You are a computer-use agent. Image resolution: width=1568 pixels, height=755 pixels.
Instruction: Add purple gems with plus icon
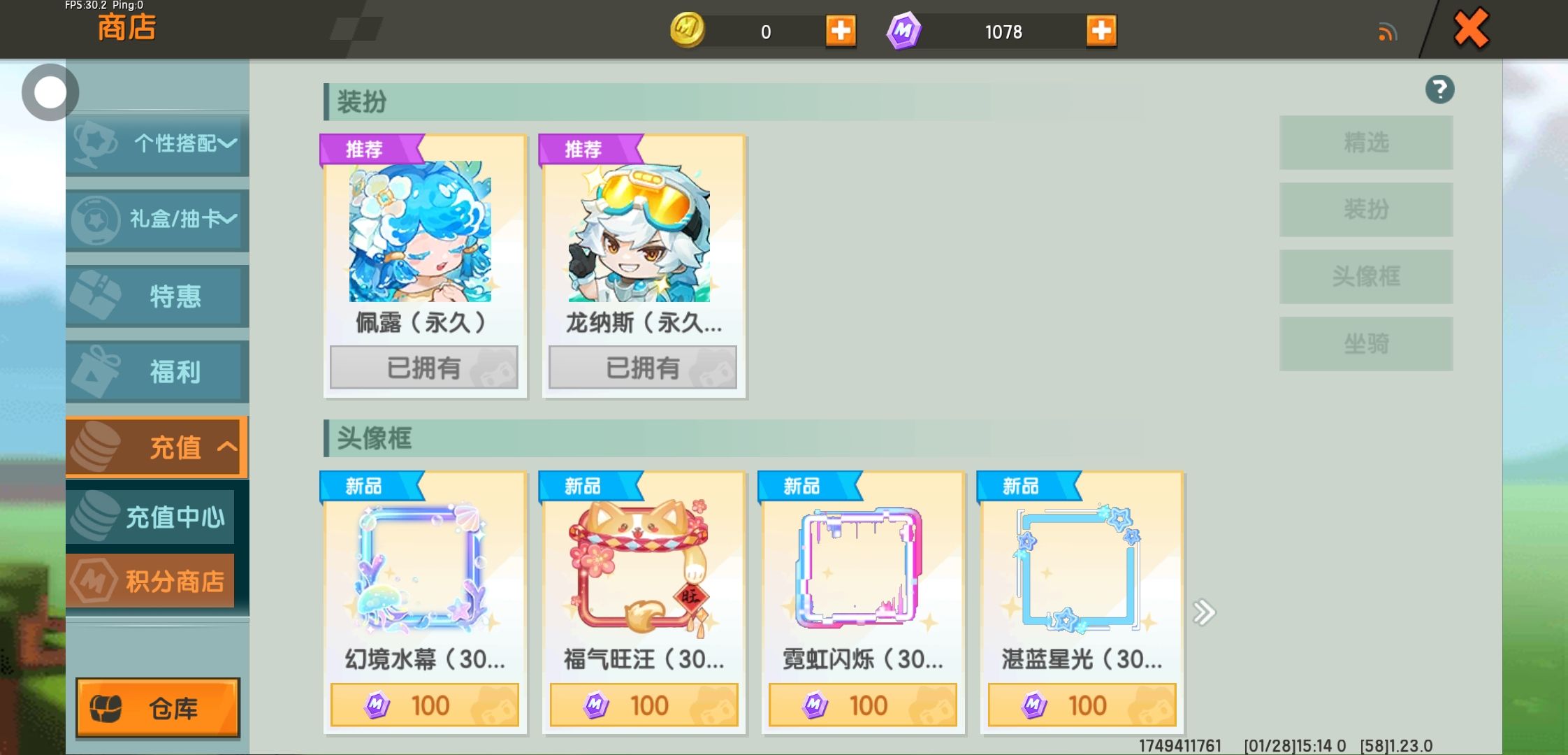pyautogui.click(x=1101, y=31)
